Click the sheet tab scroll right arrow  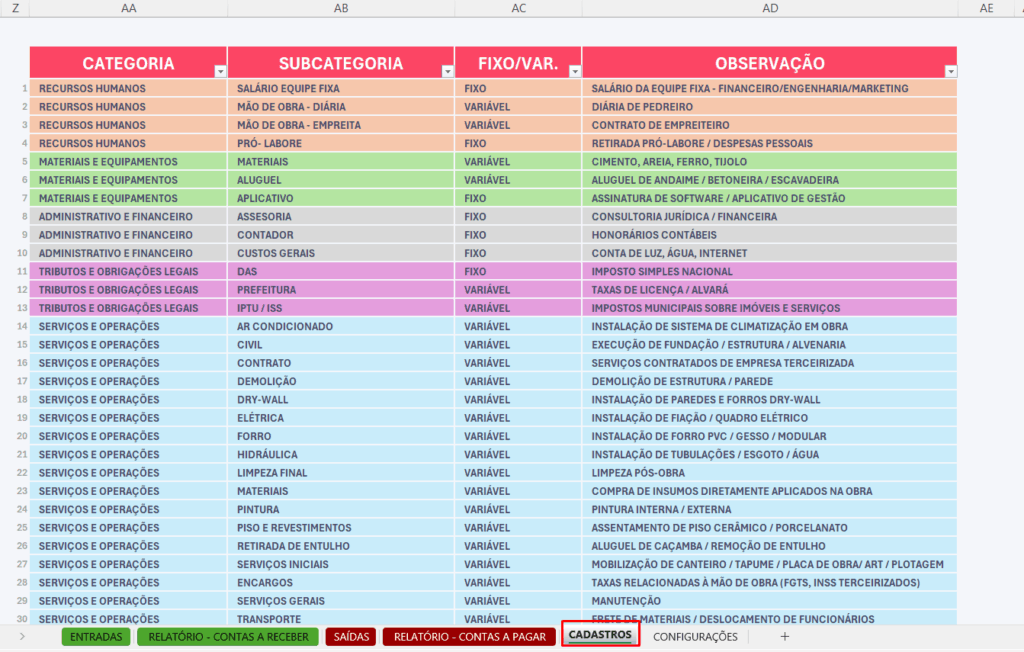coord(22,636)
